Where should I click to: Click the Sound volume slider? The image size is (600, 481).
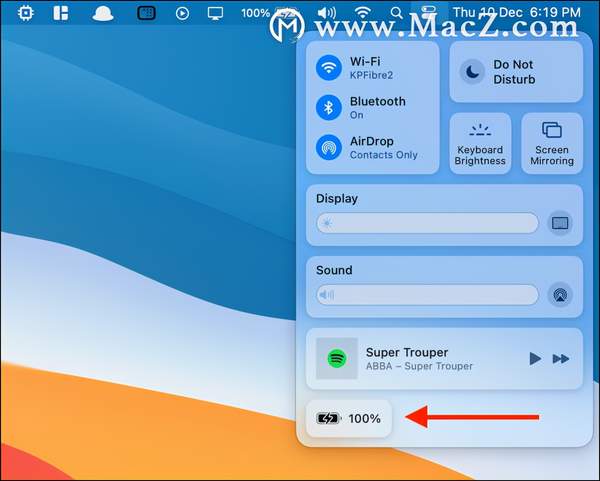pos(427,295)
